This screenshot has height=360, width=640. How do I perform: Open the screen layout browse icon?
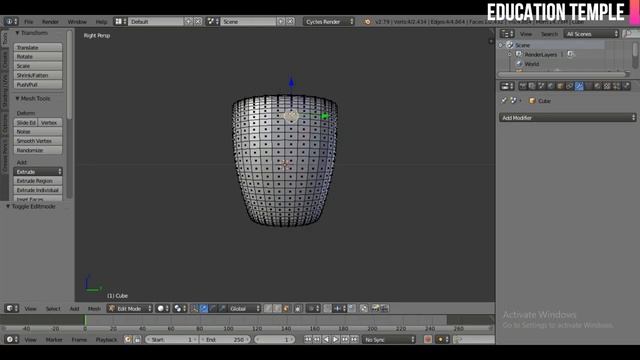click(120, 21)
